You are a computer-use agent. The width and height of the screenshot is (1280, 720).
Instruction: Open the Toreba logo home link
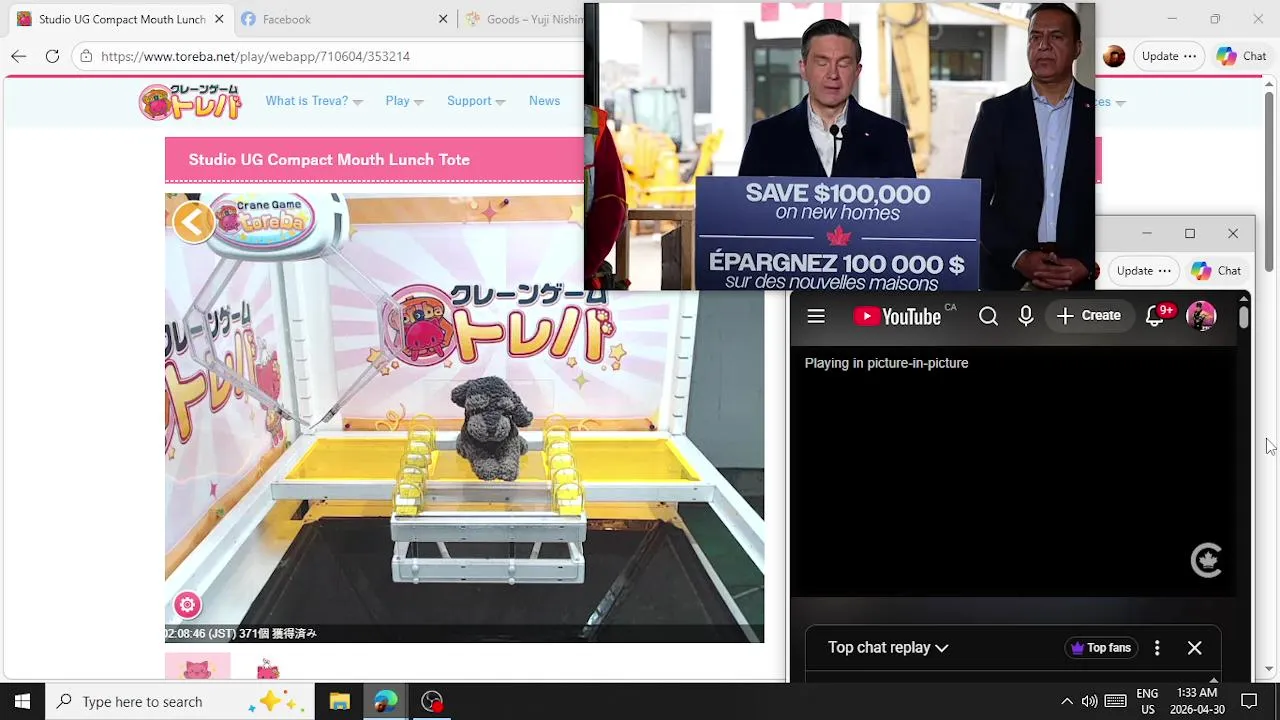pyautogui.click(x=190, y=101)
